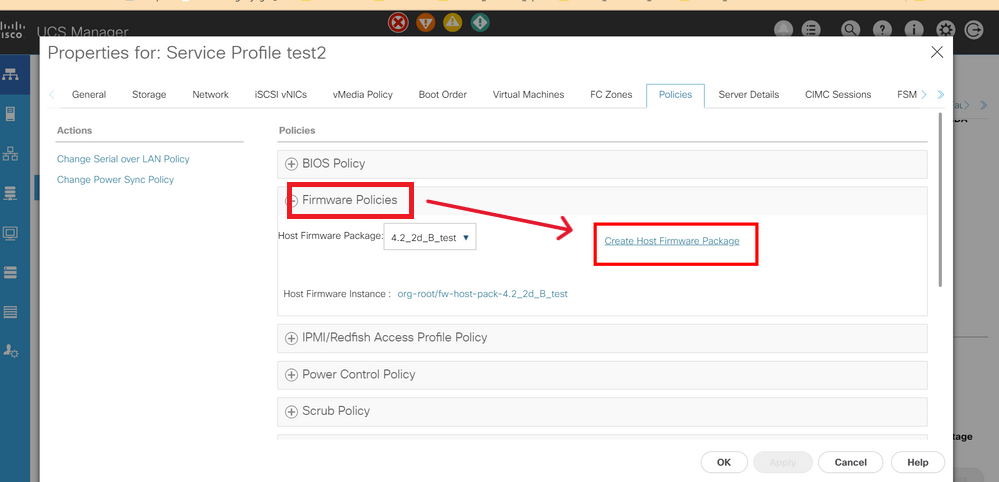
Task: Open the Chassis profiles icon in sidebar
Action: 10,312
